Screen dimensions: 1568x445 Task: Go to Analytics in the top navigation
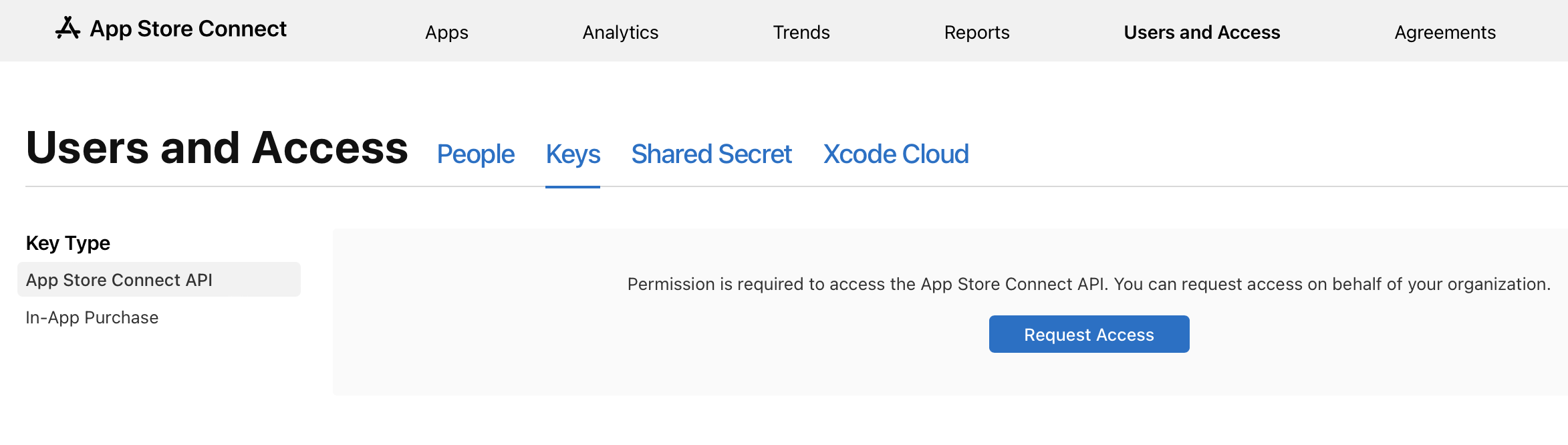pyautogui.click(x=620, y=32)
